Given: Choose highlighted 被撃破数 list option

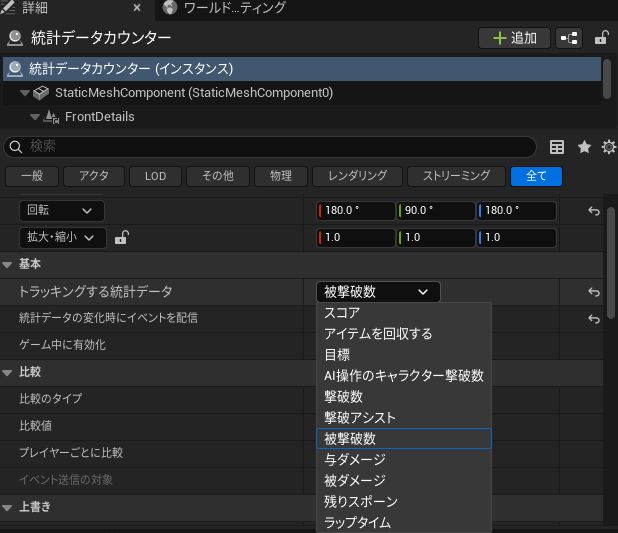Looking at the screenshot, I should tap(404, 439).
